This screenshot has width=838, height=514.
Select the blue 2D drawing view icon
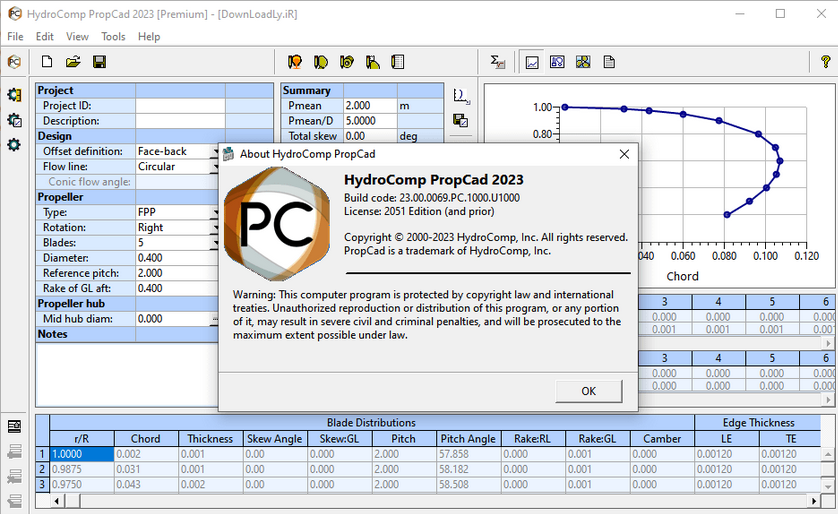coord(557,62)
